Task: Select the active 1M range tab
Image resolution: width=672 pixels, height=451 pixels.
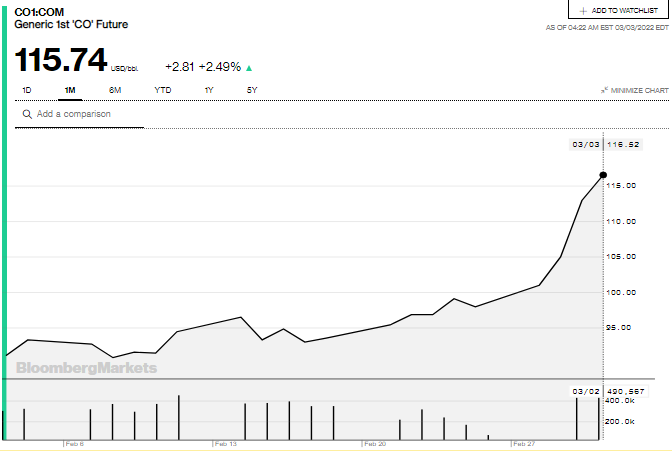Action: 70,90
